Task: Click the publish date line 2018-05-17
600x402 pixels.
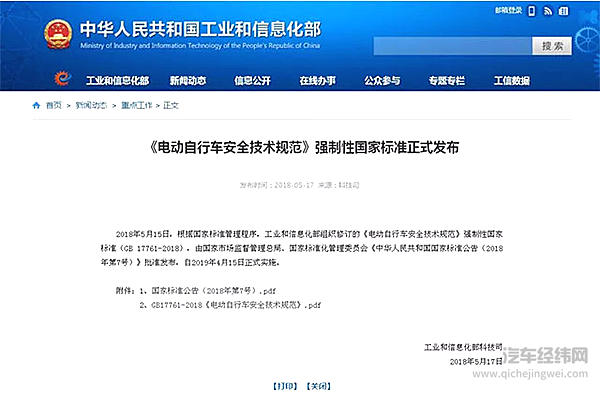Action: point(299,185)
